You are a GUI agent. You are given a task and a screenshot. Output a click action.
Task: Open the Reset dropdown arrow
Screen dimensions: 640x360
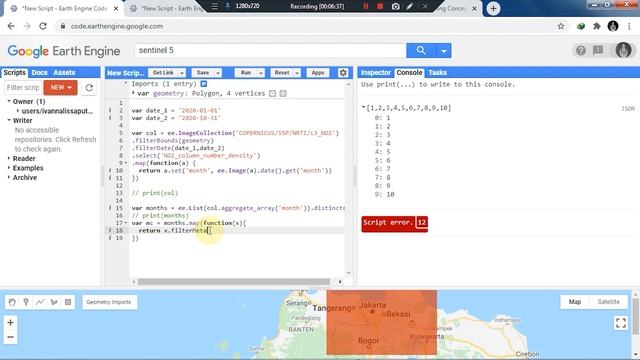pyautogui.click(x=297, y=73)
